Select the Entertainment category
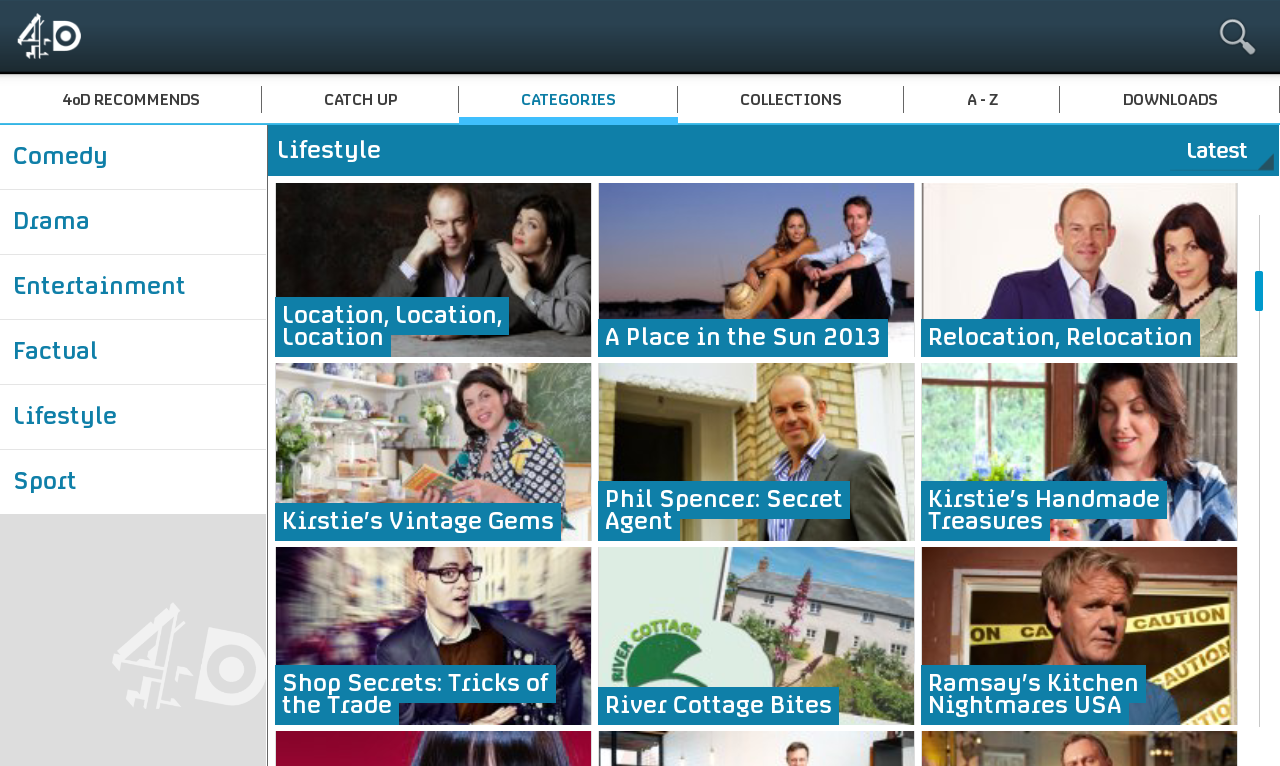 [133, 287]
